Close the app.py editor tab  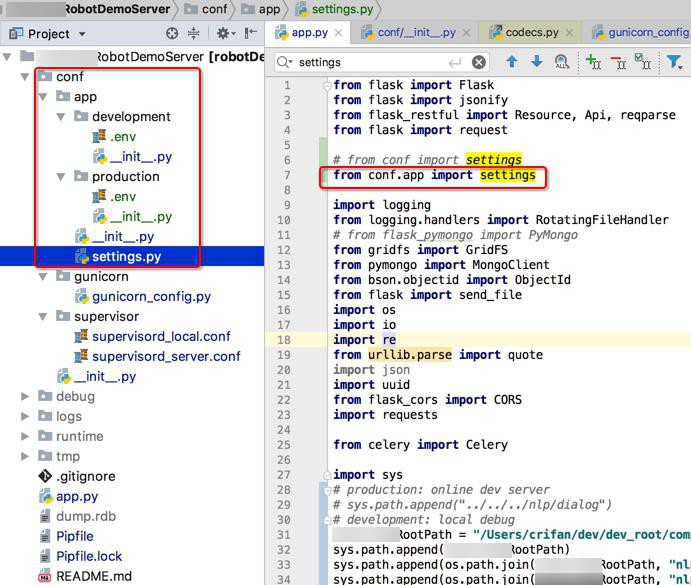(338, 32)
